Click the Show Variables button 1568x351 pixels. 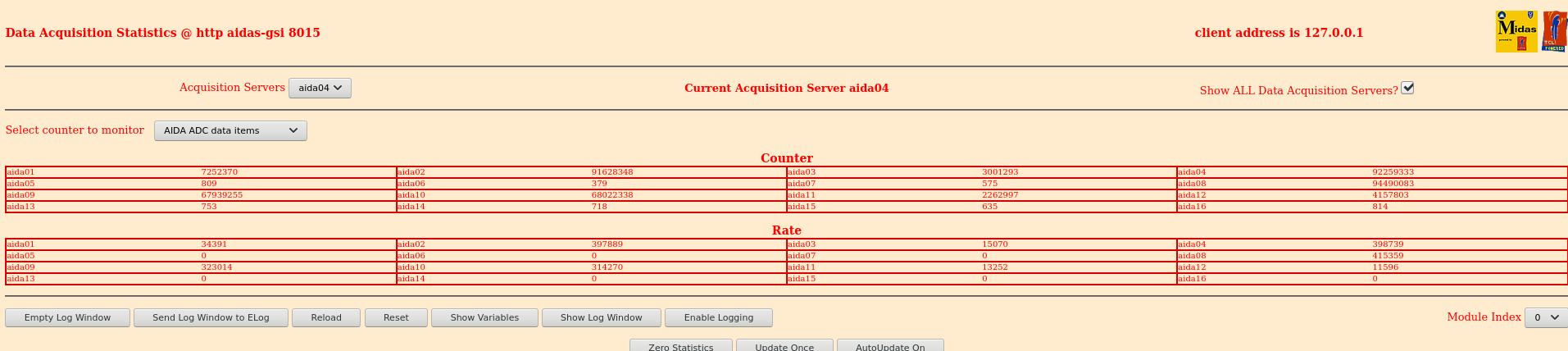[484, 317]
